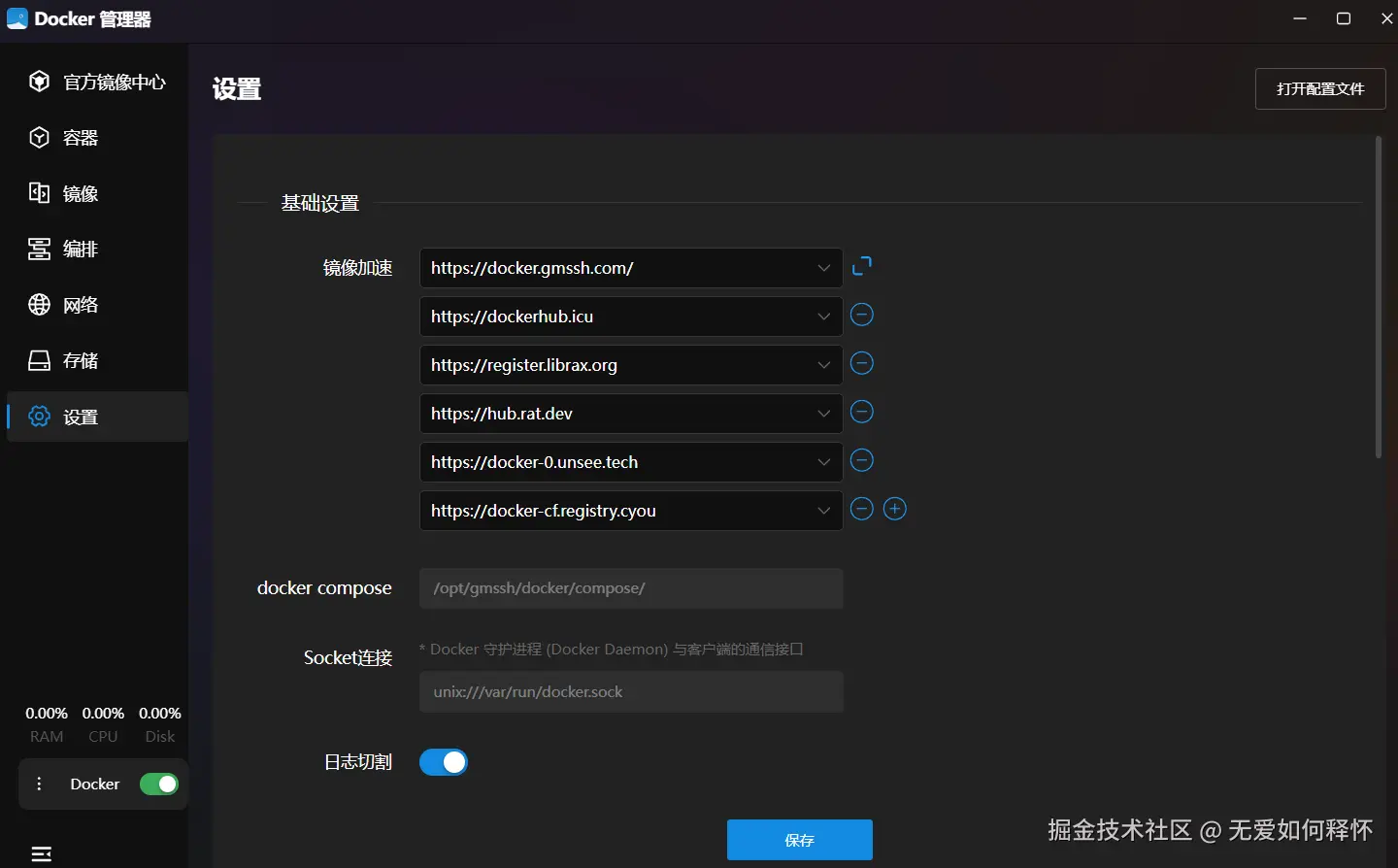Remove the docker-cf.registry.cyou mirror entry
1398x868 pixels.
(x=862, y=509)
